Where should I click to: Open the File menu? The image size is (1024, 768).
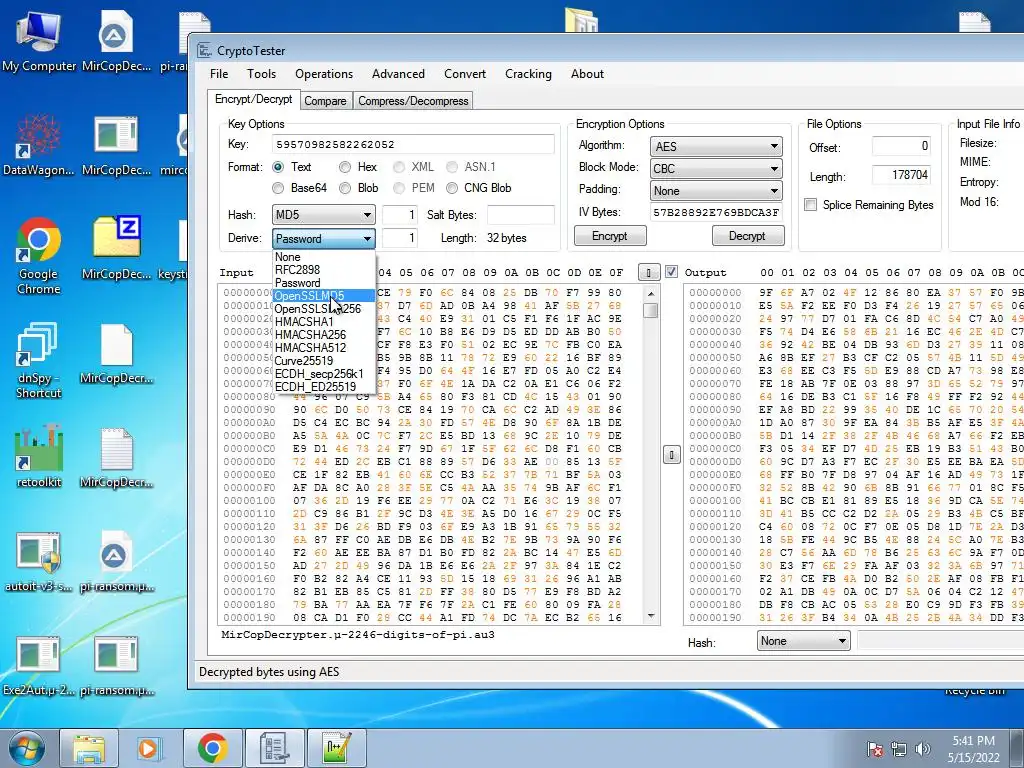(219, 74)
